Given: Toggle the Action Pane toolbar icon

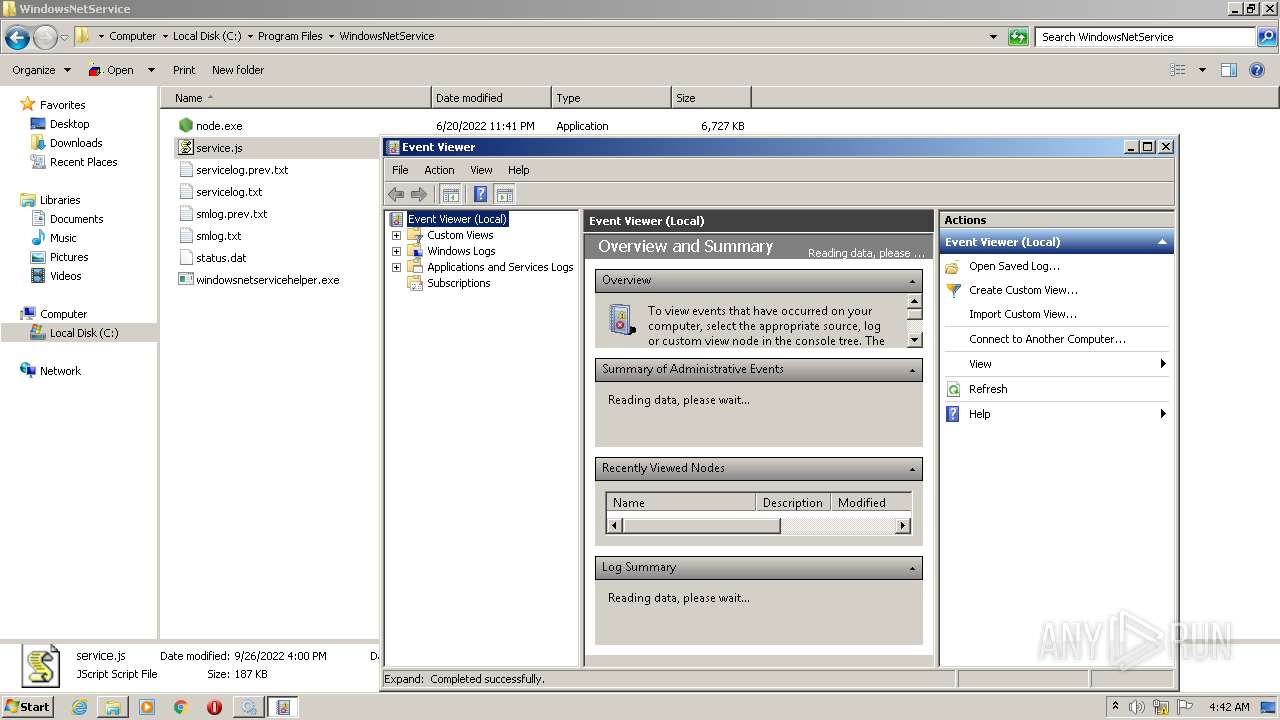Looking at the screenshot, I should (505, 195).
